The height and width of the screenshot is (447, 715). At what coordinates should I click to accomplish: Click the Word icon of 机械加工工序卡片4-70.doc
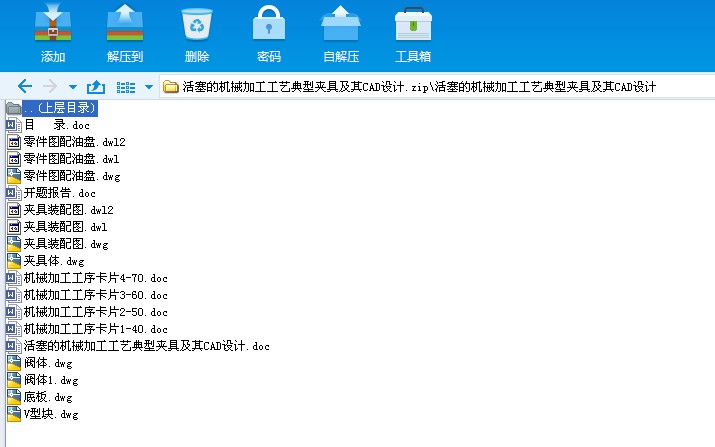tap(14, 278)
